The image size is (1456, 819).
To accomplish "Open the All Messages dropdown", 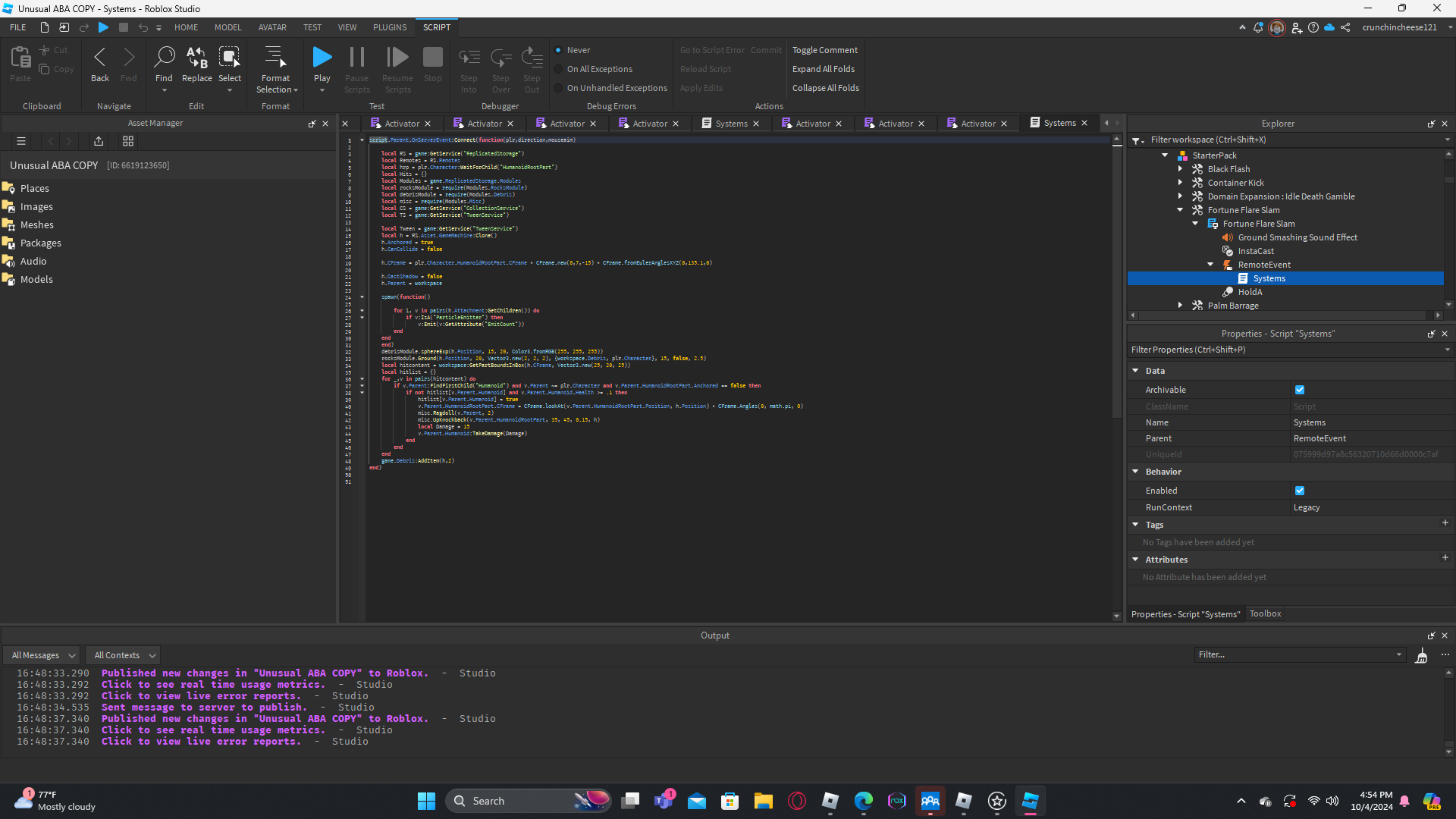I will coord(42,655).
